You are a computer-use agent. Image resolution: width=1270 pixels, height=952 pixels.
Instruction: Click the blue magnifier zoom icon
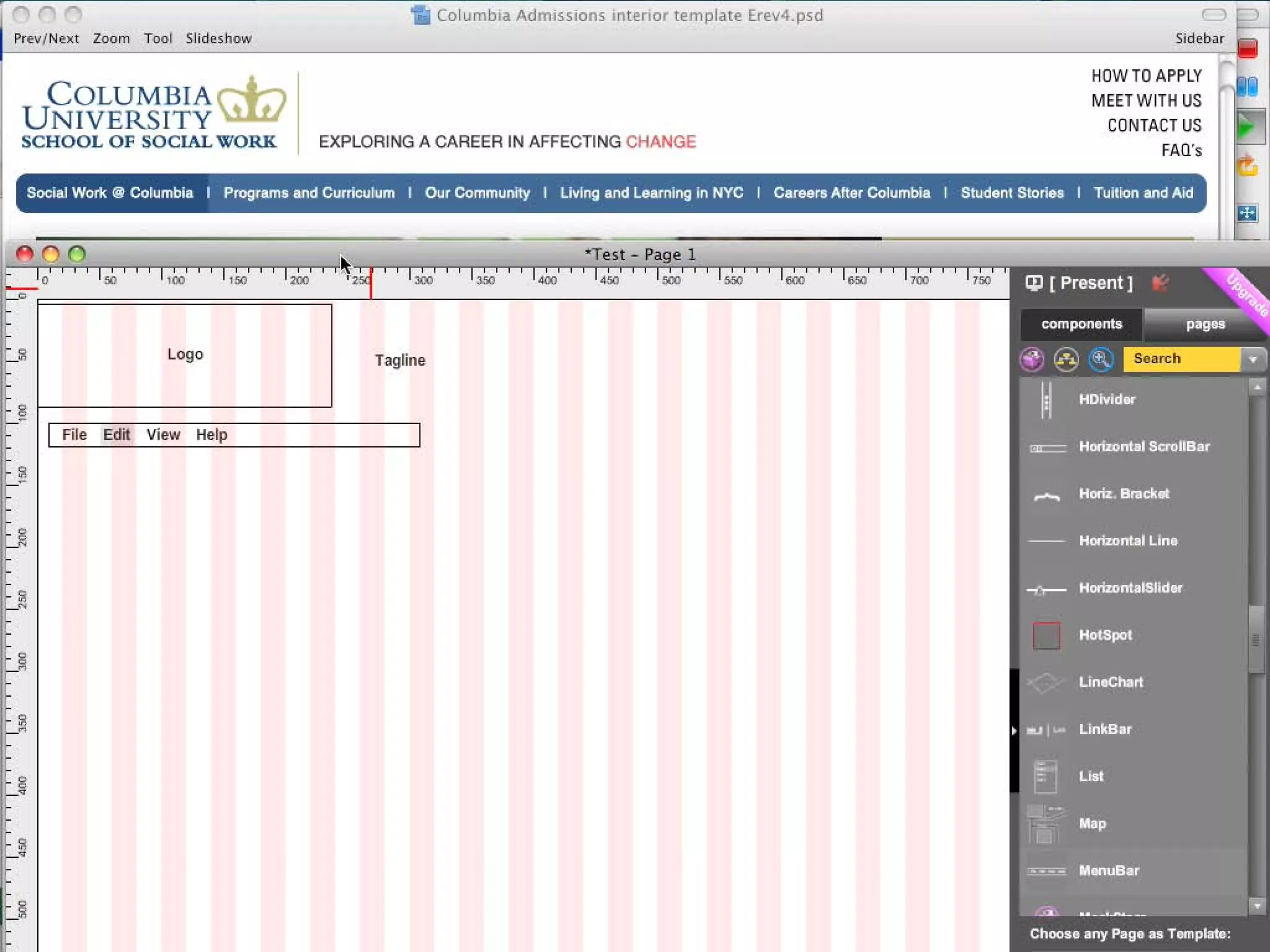point(1101,359)
